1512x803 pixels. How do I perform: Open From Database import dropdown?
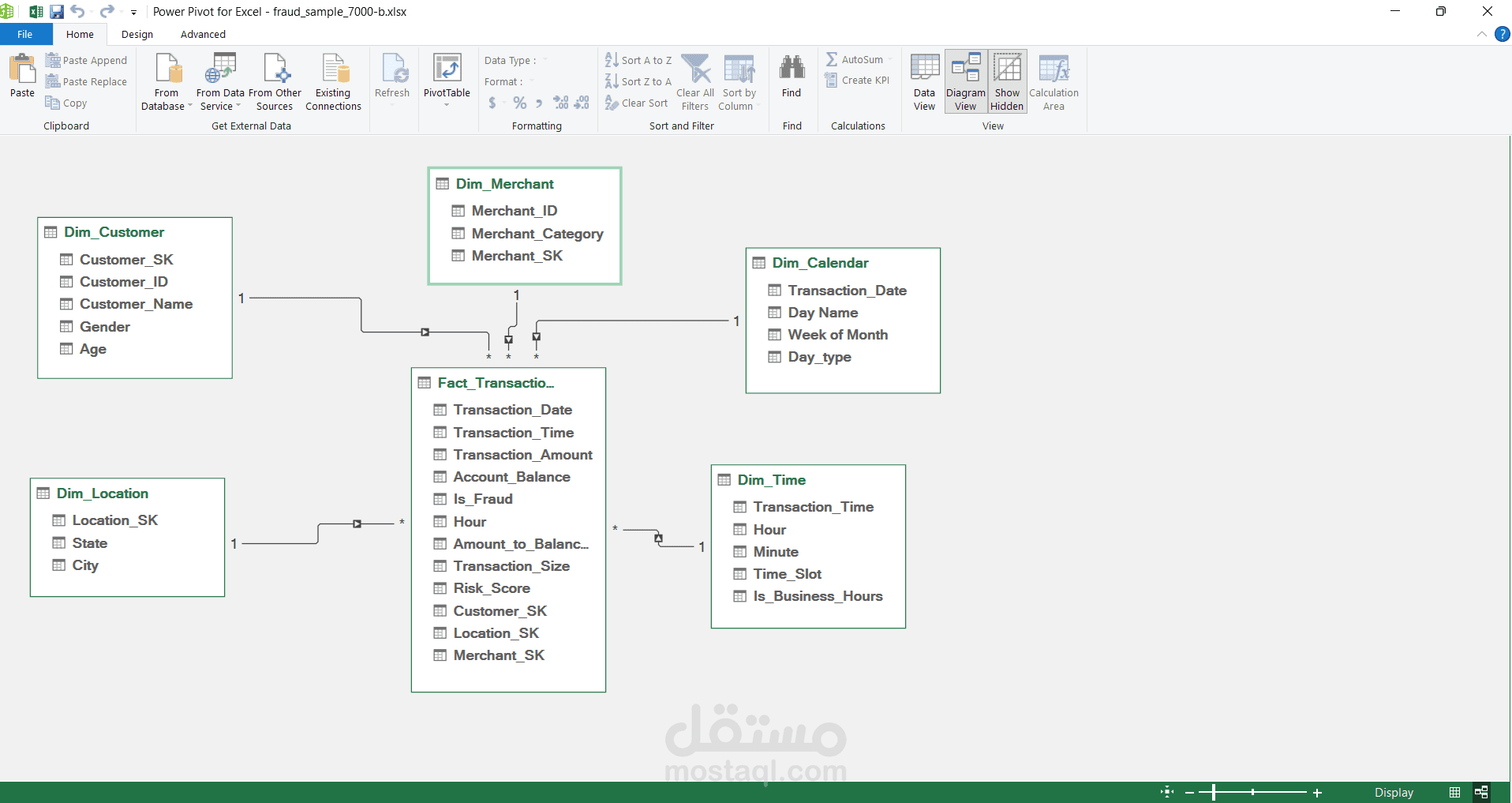[167, 82]
